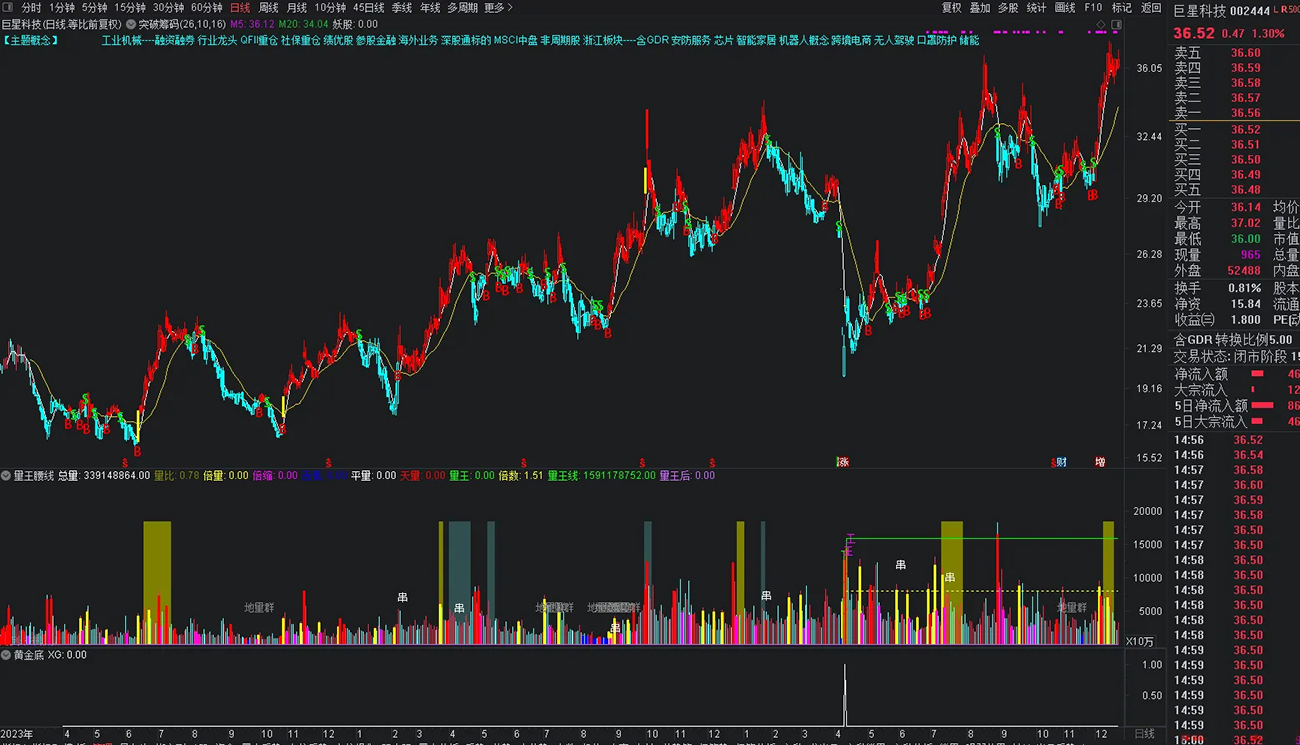This screenshot has height=745, width=1300.
Task: Click the 复权 button in top toolbar
Action: click(x=951, y=8)
